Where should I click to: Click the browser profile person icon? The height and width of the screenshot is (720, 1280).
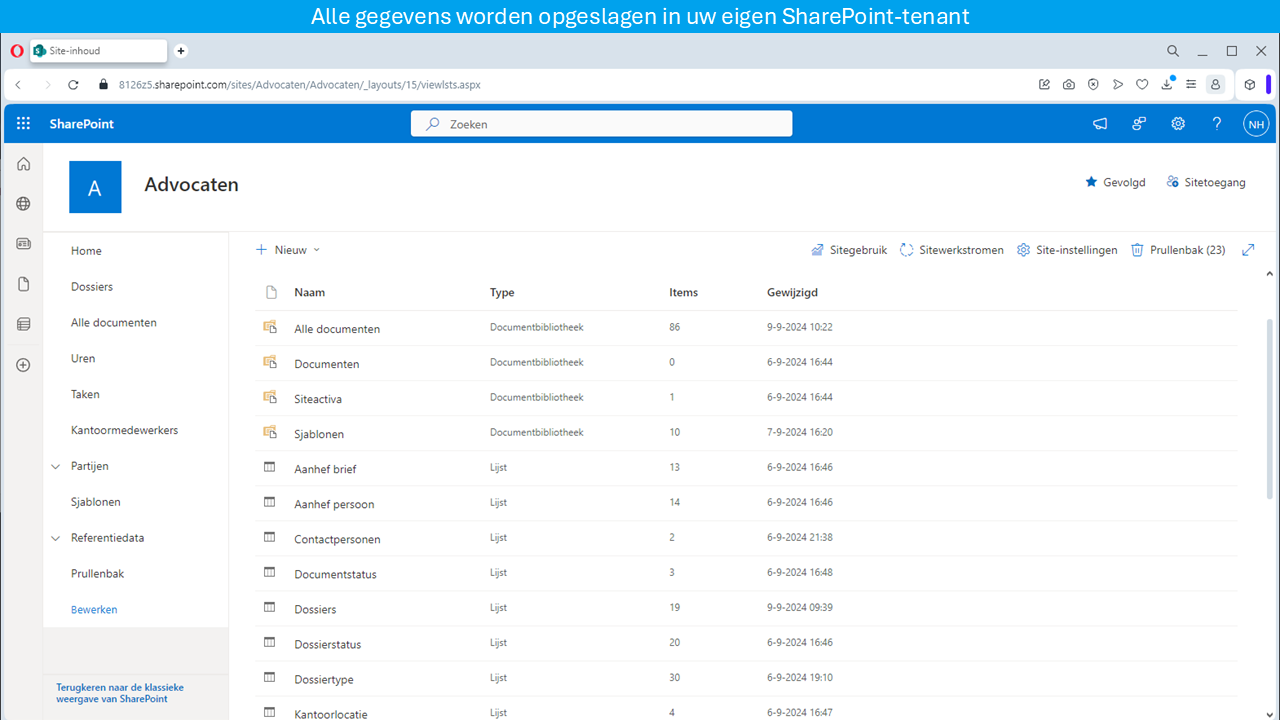click(x=1215, y=85)
